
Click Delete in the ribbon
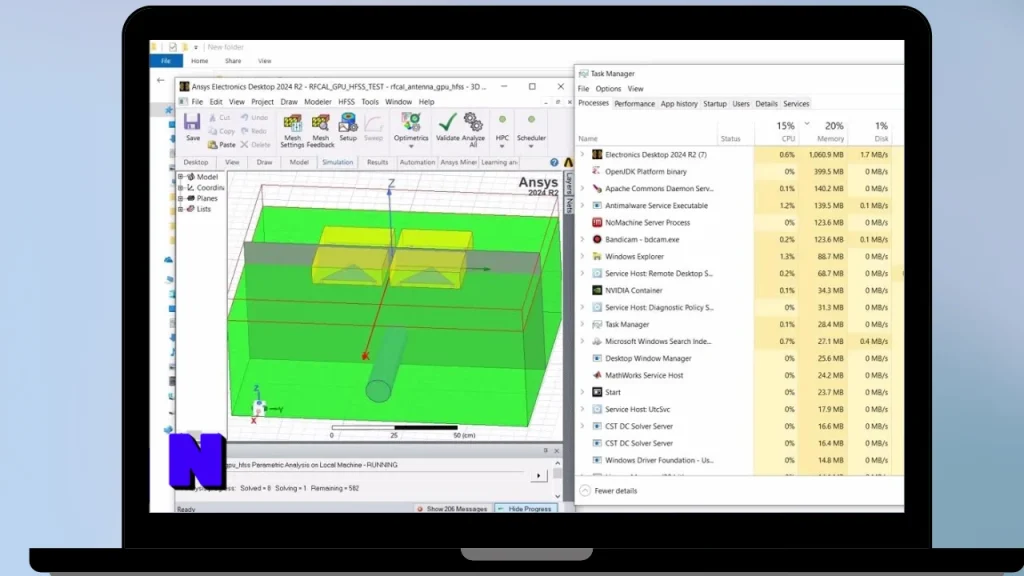tap(255, 145)
